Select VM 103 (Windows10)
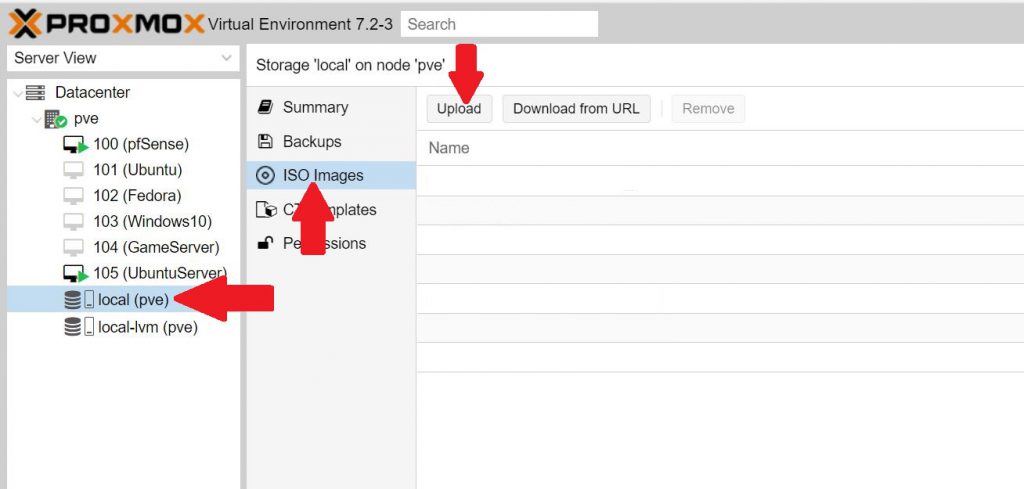 pyautogui.click(x=153, y=222)
